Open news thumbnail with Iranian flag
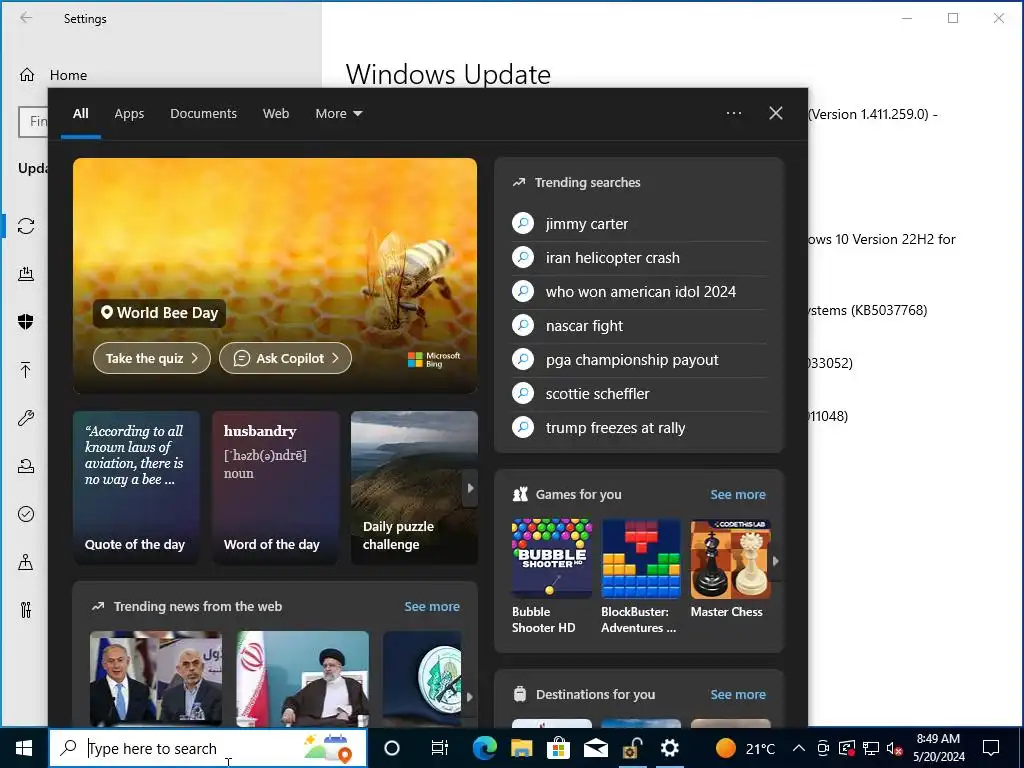The image size is (1024, 768). click(x=302, y=679)
